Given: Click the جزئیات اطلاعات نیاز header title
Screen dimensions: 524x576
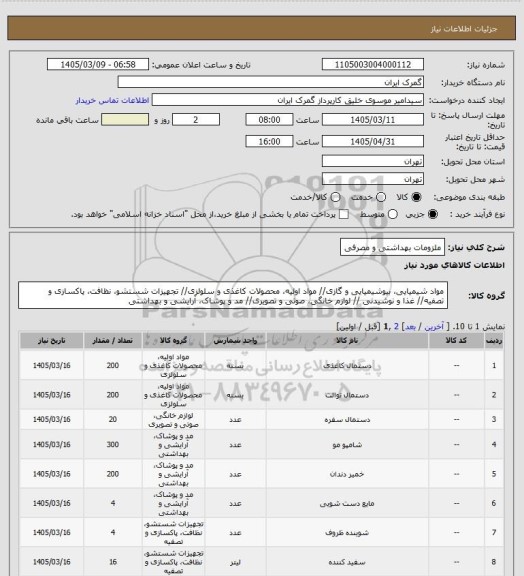Looking at the screenshot, I should (x=464, y=29).
